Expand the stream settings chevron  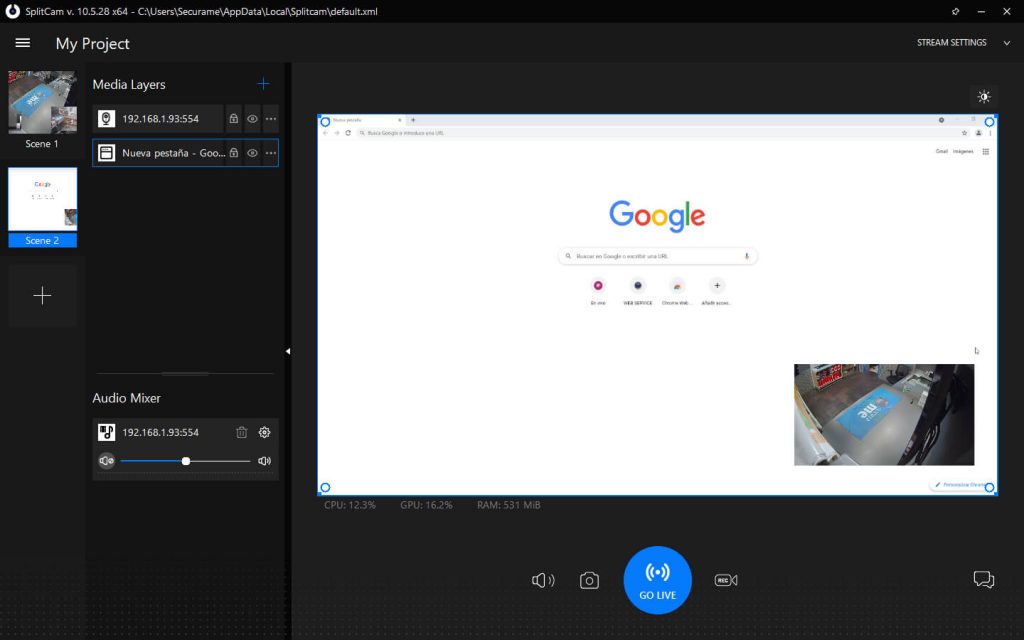point(1007,43)
